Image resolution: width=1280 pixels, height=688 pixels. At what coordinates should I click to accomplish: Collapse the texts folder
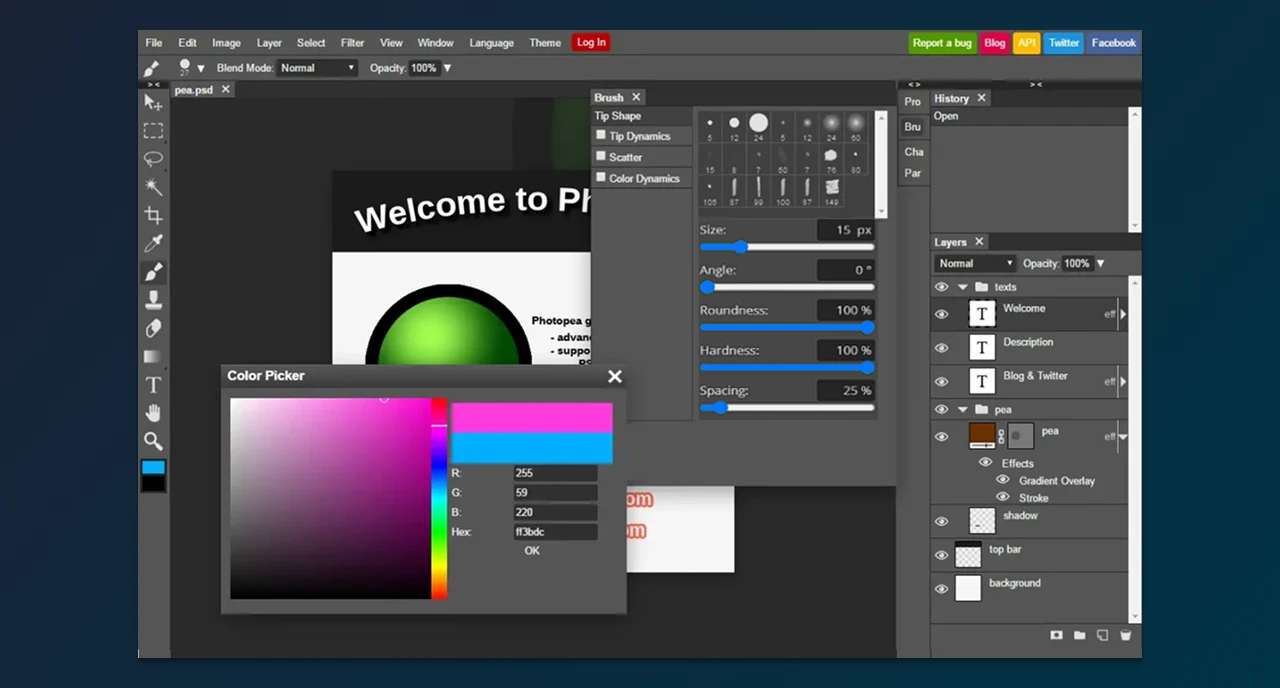(x=963, y=287)
